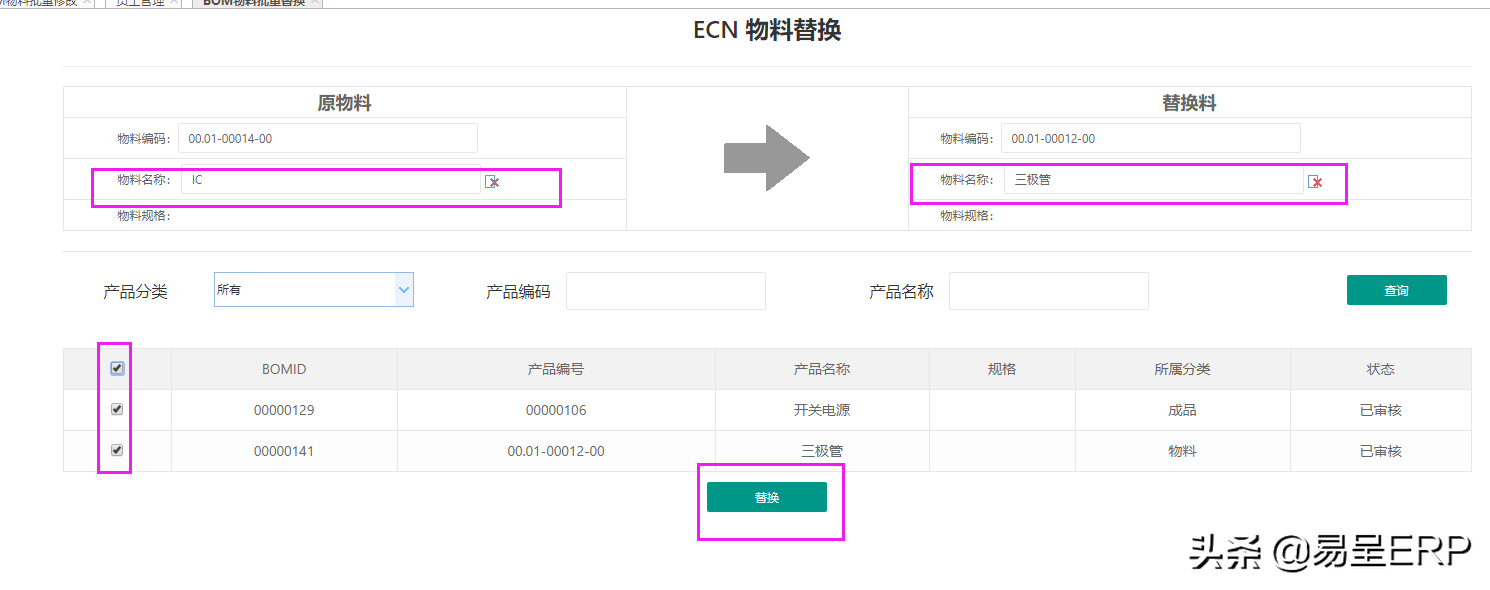This screenshot has width=1490, height=590.
Task: Focus the 产品编码 search field
Action: click(665, 291)
